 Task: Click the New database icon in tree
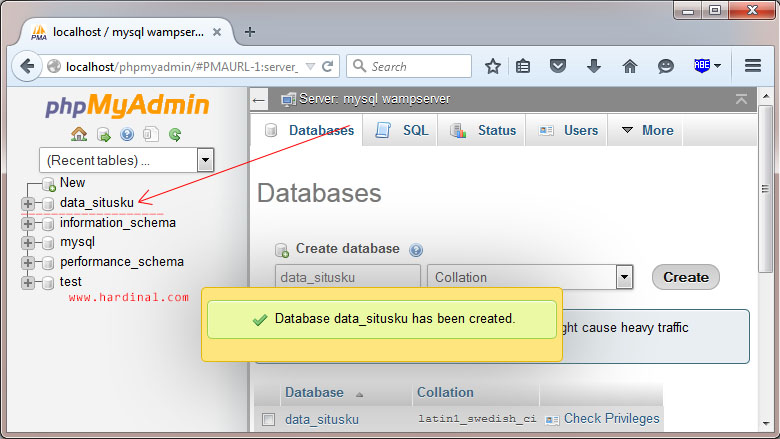tap(49, 184)
